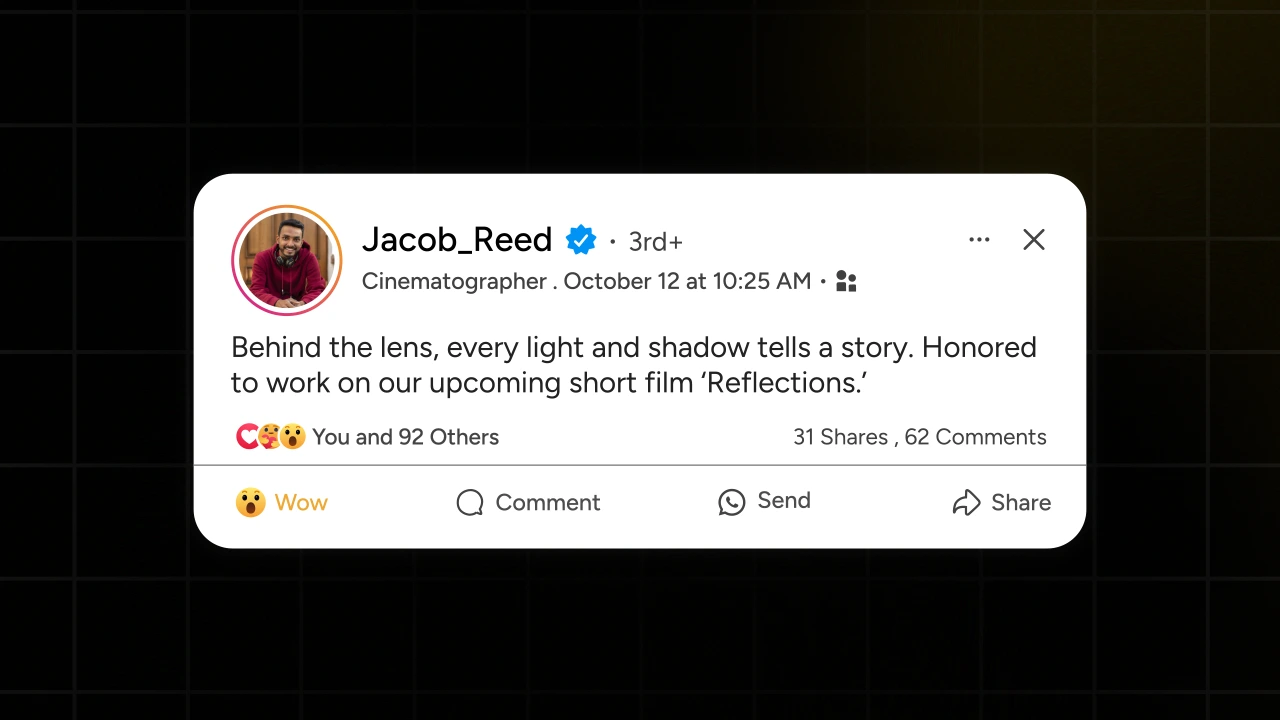Click the 3rd+ connection label
Image resolution: width=1280 pixels, height=720 pixels.
pos(655,241)
